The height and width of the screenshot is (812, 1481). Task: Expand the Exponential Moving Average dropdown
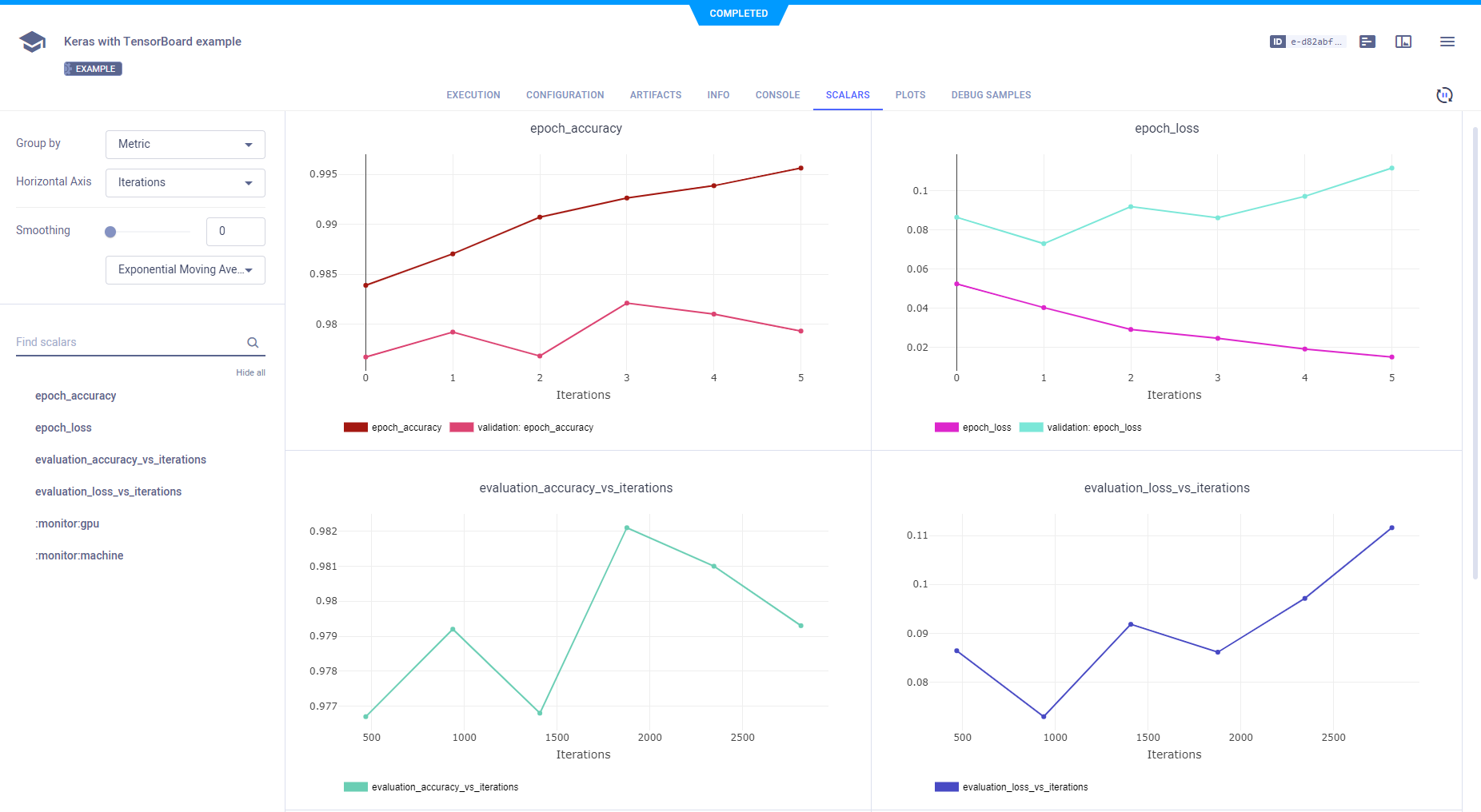click(185, 270)
